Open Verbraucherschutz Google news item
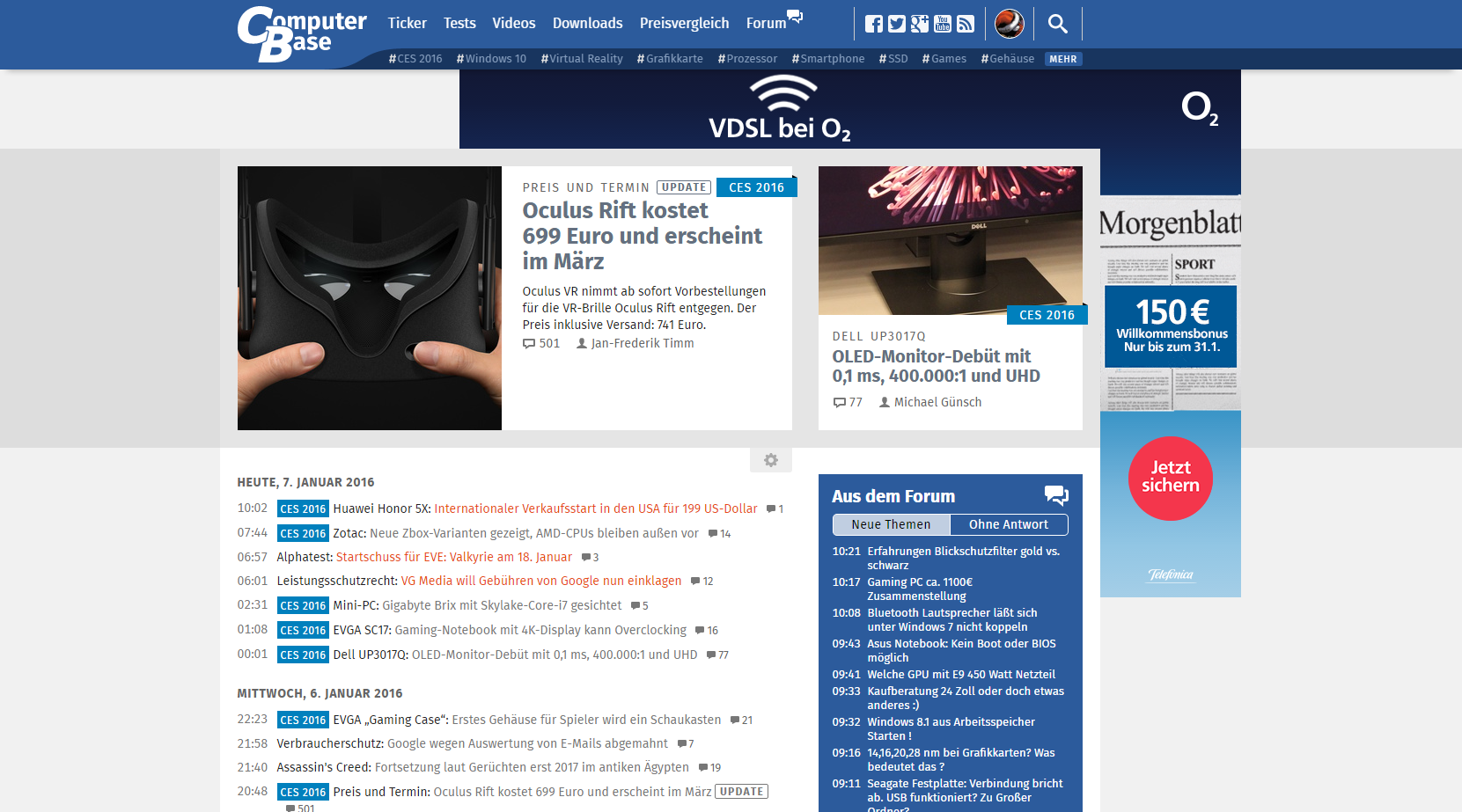The height and width of the screenshot is (812, 1462). [x=473, y=743]
